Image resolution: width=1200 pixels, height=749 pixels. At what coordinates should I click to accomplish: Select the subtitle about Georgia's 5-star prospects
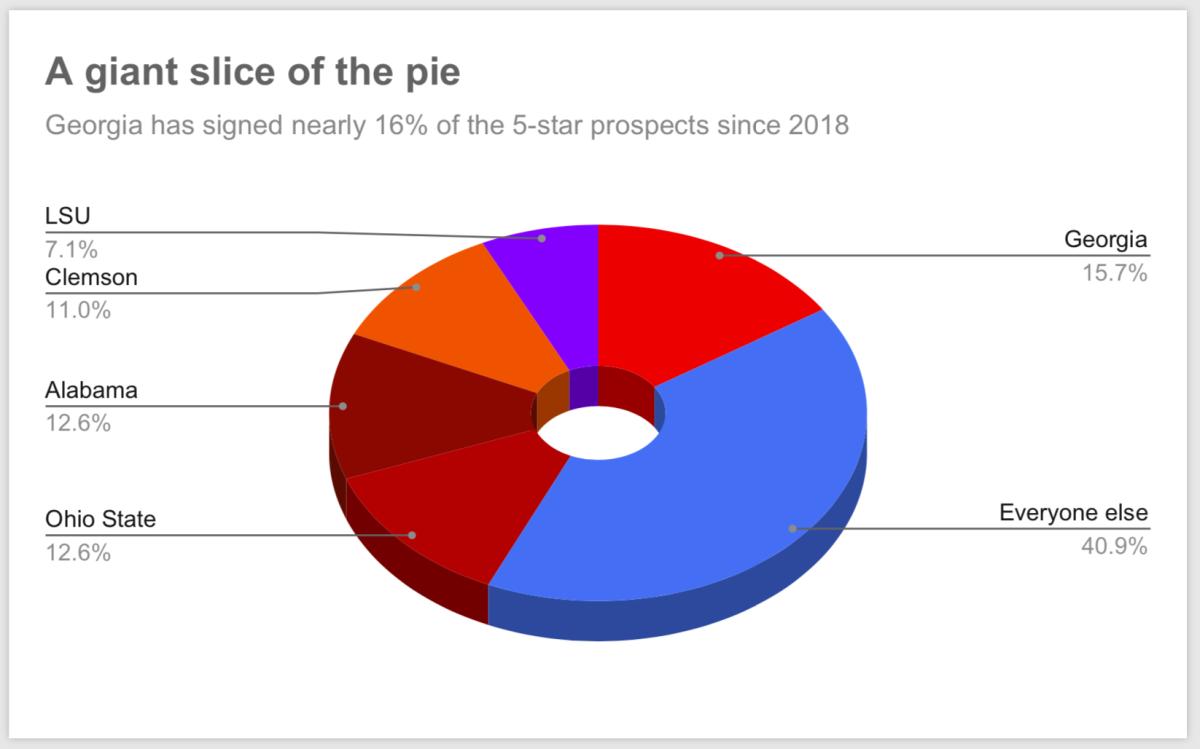[x=447, y=127]
